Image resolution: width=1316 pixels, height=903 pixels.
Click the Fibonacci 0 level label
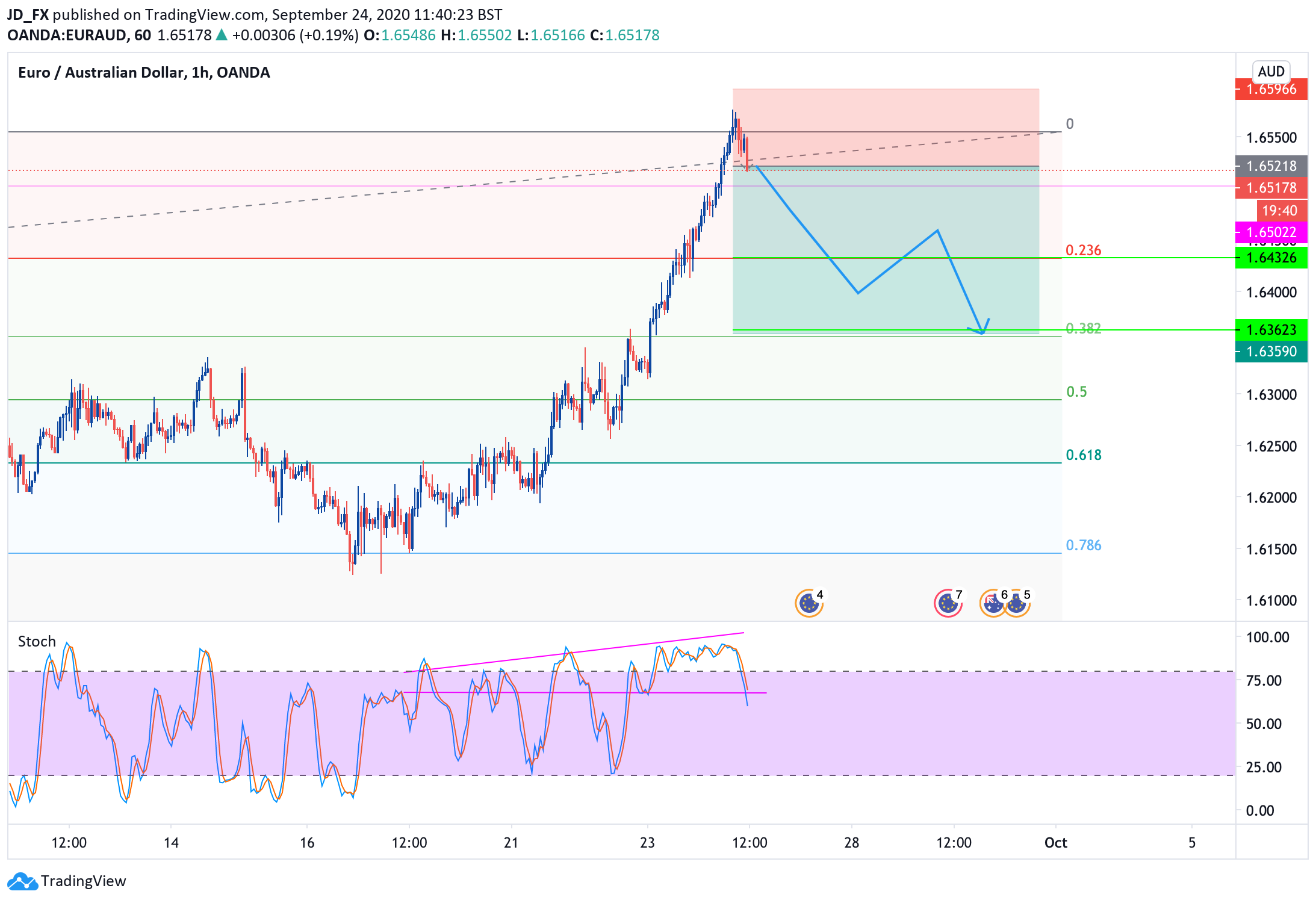[1070, 124]
